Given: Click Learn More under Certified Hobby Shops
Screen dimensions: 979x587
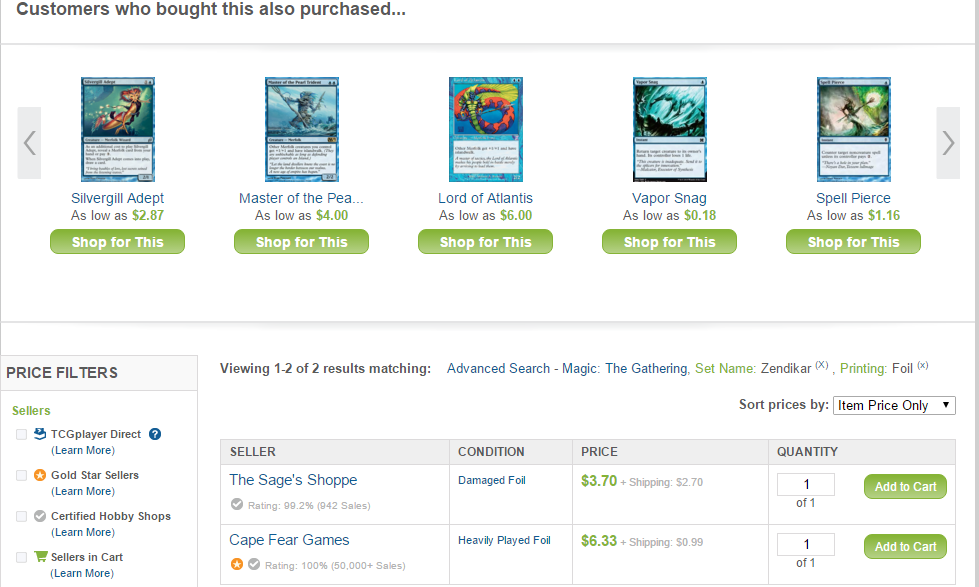Looking at the screenshot, I should coord(83,532).
